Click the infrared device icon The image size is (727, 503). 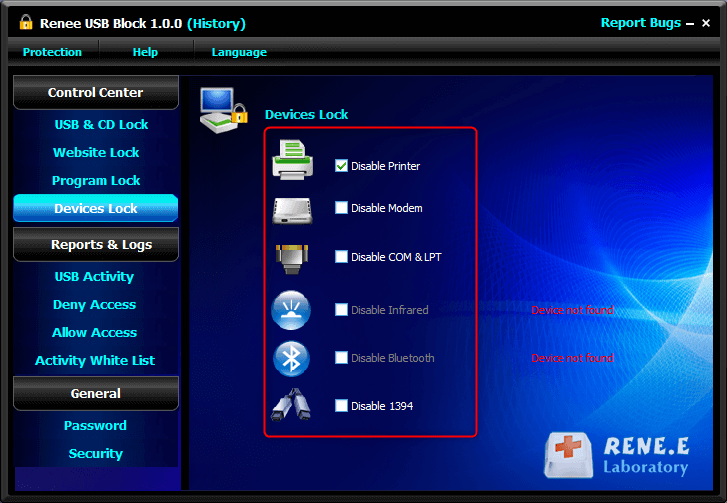(291, 310)
